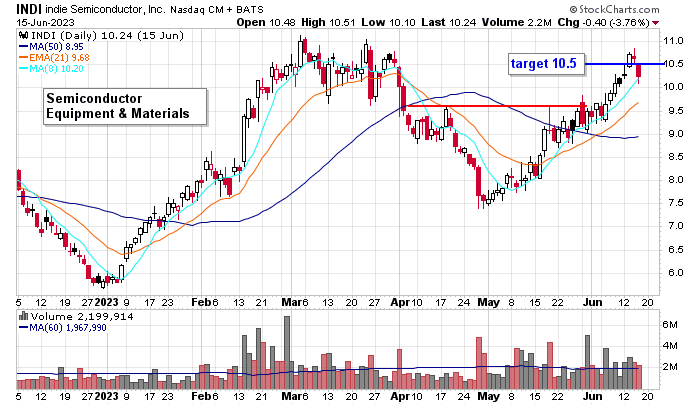700x405 pixels.
Task: Click the High 10.51 value
Action: pos(329,22)
